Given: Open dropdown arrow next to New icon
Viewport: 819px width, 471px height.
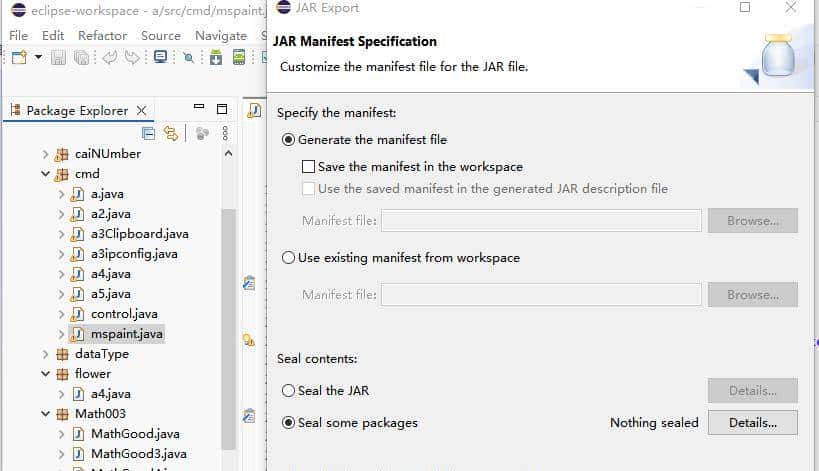Looking at the screenshot, I should (38, 58).
